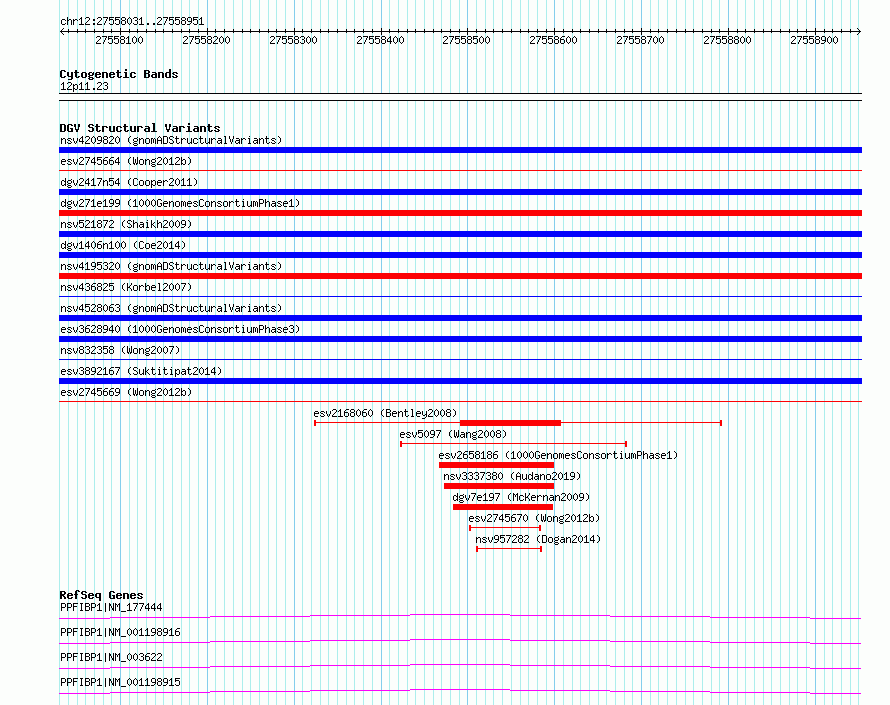Open variant nsv4528063 (gnomADStructuralVariants)
This screenshot has height=705, width=890.
tap(171, 308)
